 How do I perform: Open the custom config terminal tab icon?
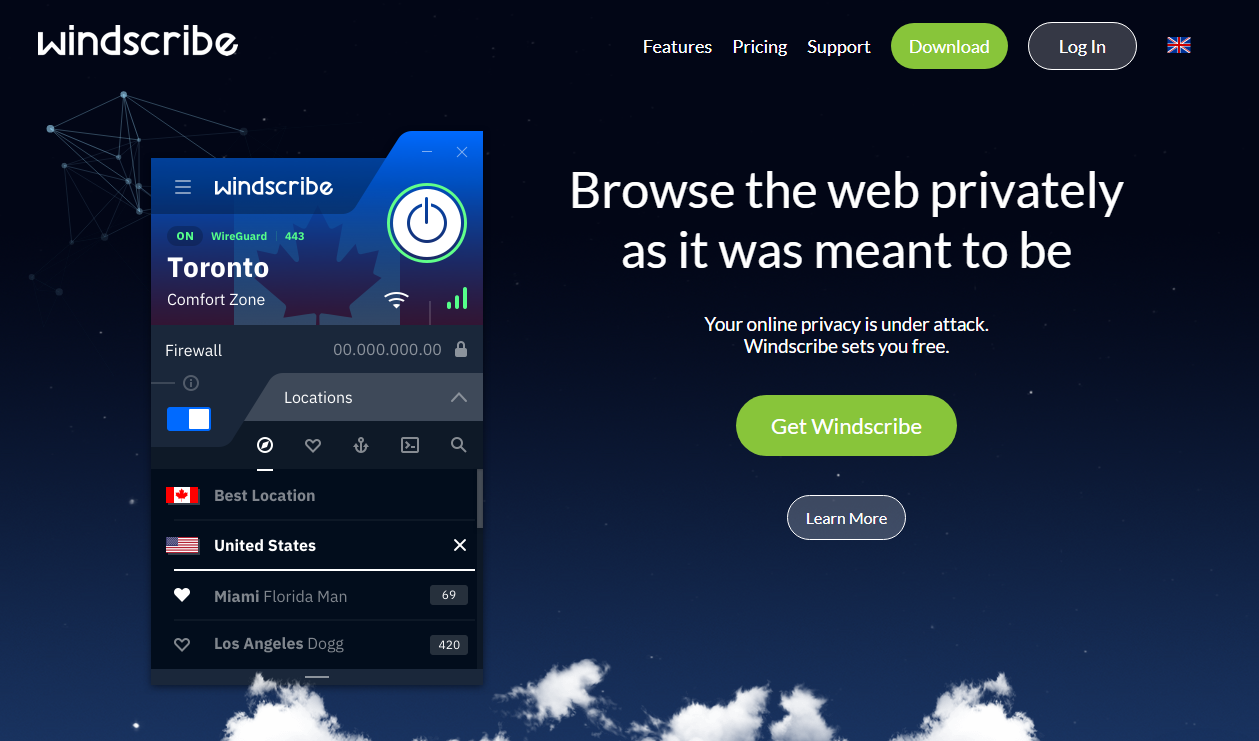pyautogui.click(x=410, y=445)
